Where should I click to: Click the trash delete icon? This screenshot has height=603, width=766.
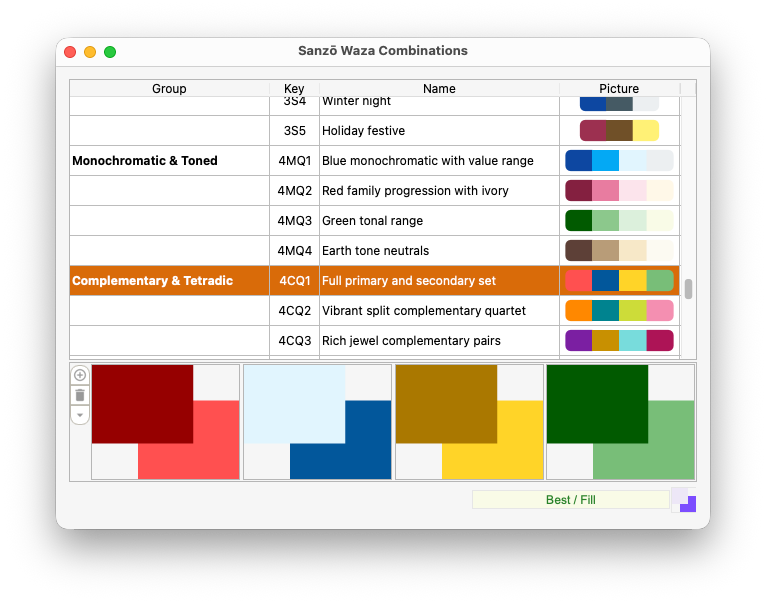click(80, 395)
